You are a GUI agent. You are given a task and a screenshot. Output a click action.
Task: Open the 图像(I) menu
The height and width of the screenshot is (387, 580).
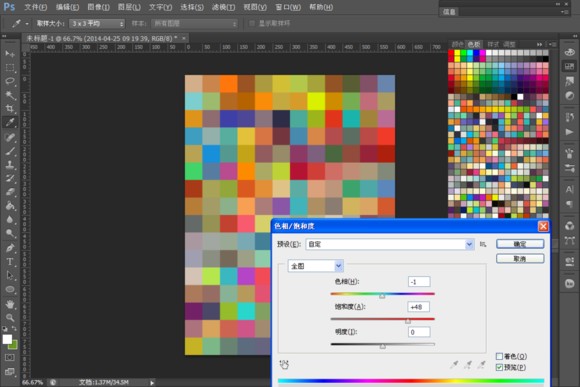tap(98, 7)
